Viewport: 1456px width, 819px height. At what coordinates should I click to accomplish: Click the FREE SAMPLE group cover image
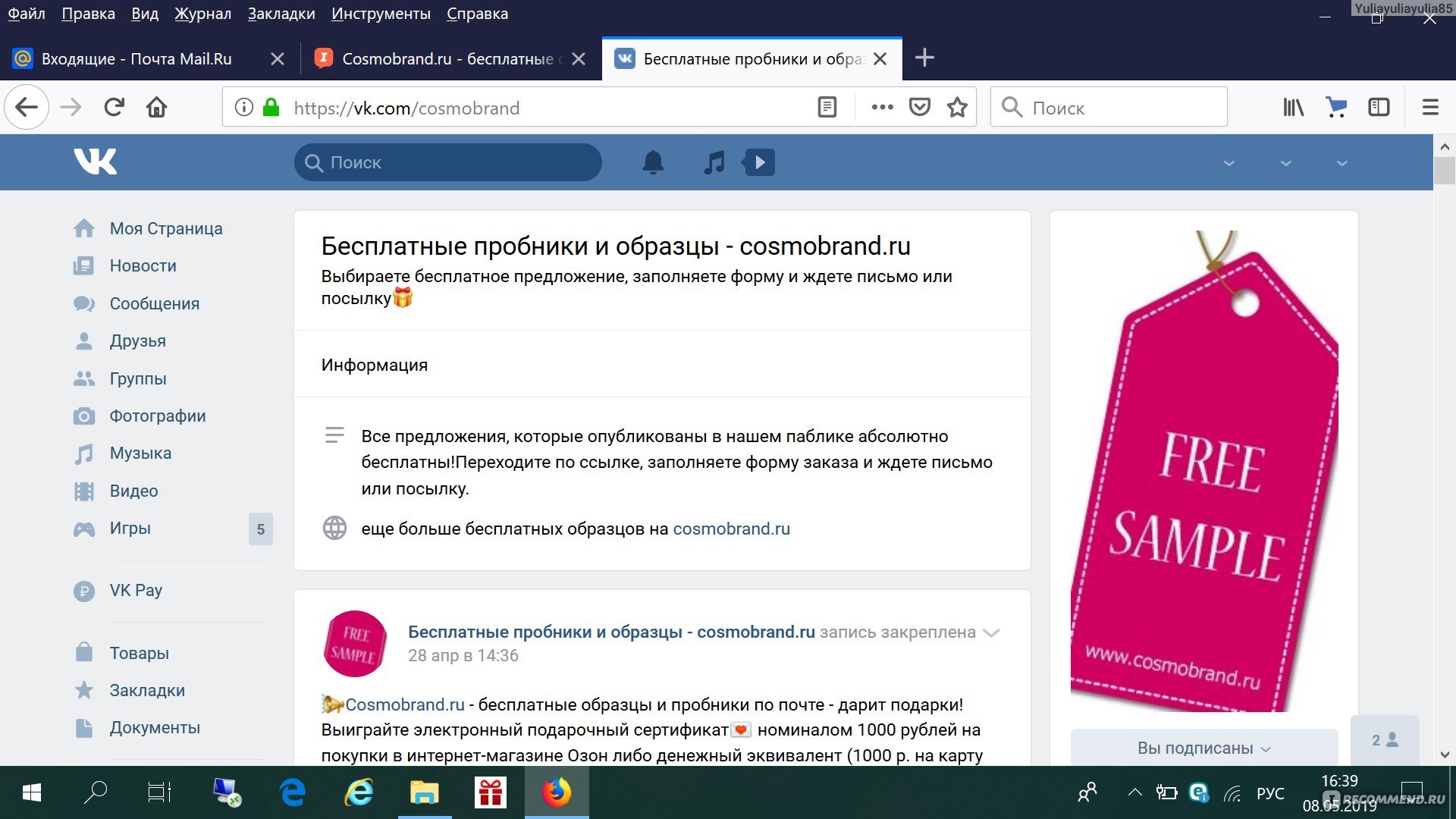(x=1204, y=471)
